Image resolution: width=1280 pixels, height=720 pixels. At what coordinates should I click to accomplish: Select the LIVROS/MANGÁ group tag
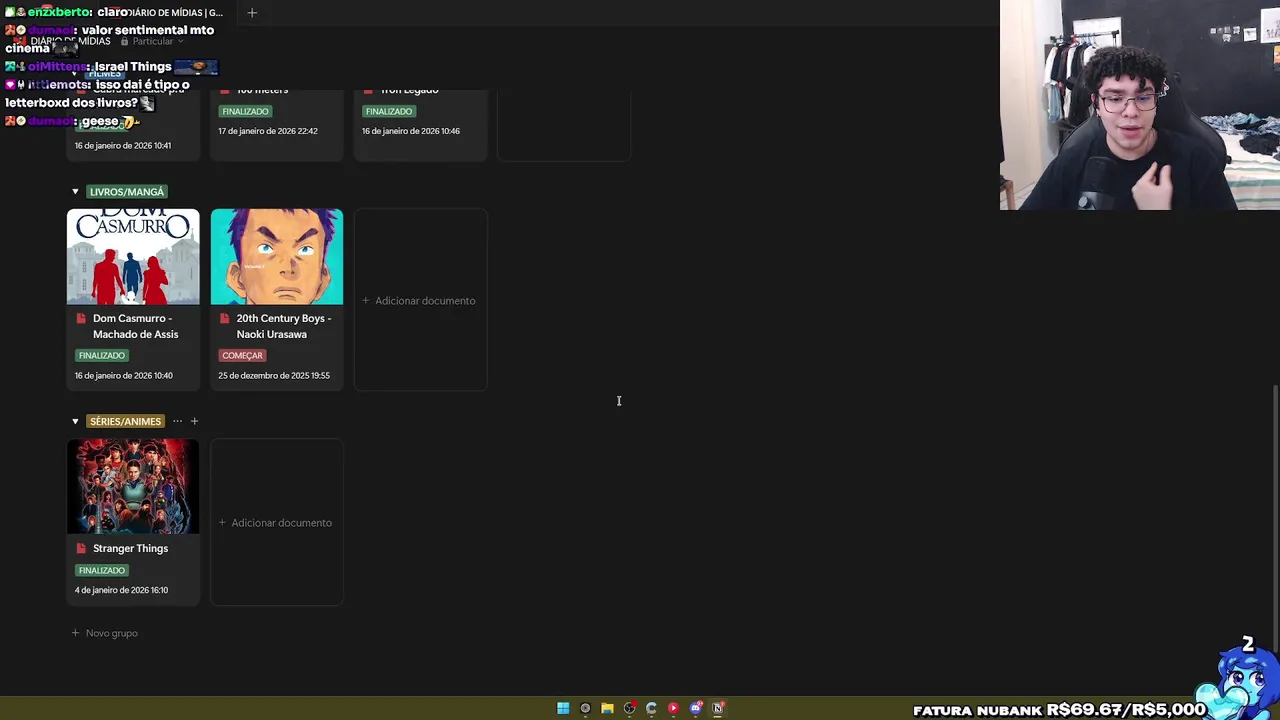click(126, 191)
